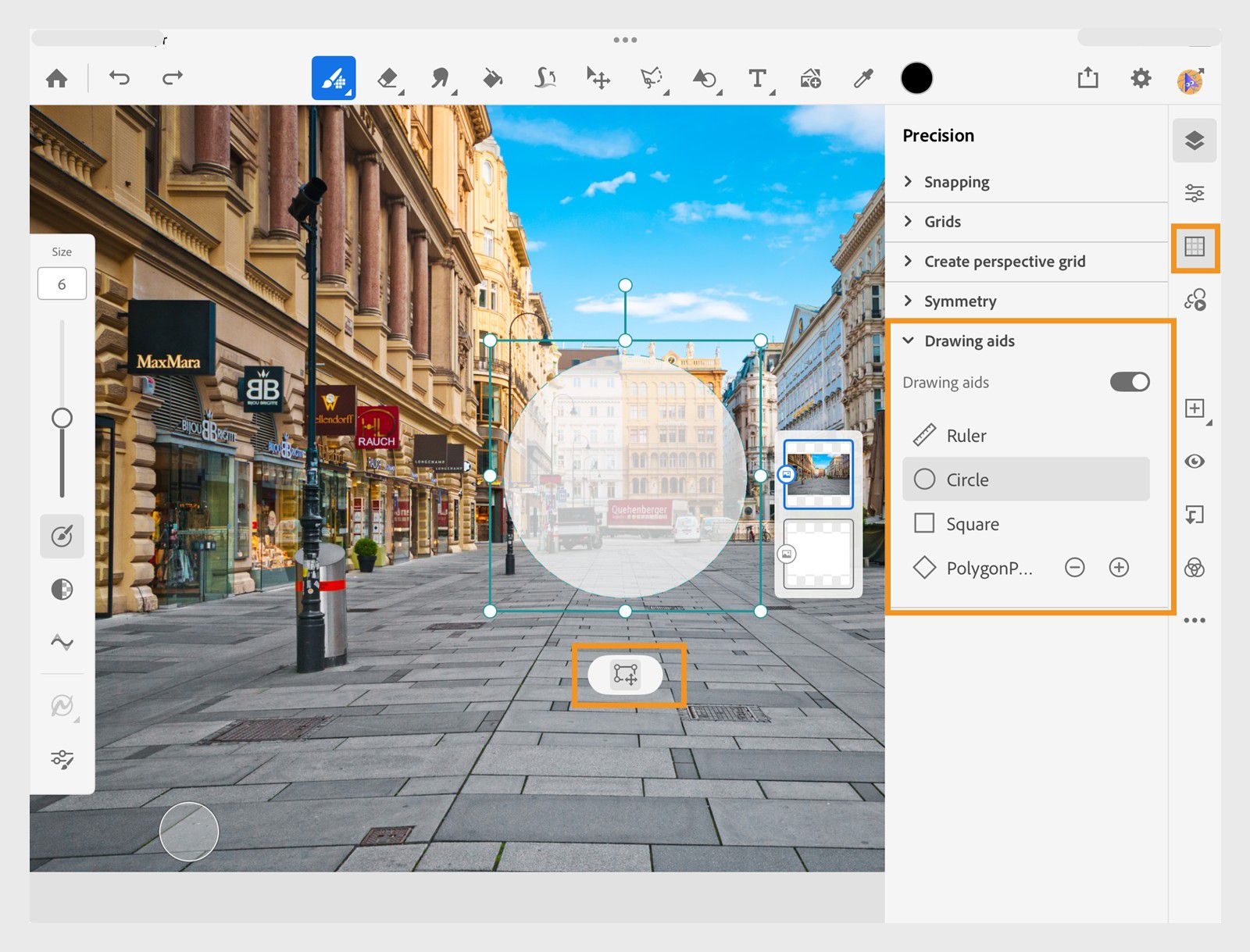Choose the Circle drawing aid
Screen dimensions: 1250x952
(x=1026, y=480)
